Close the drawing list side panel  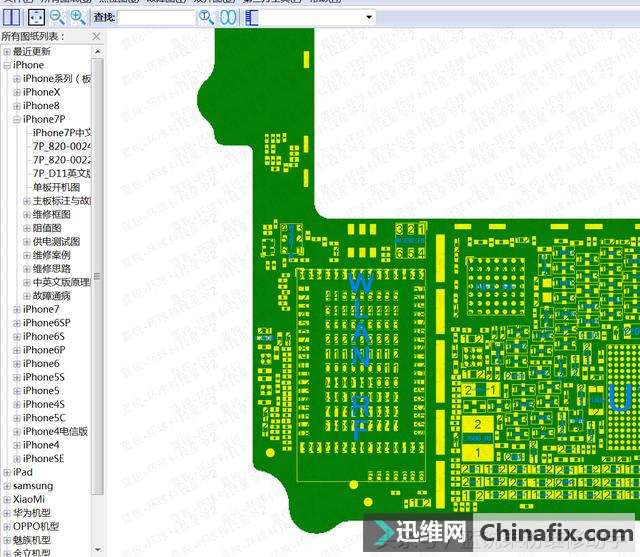96,37
